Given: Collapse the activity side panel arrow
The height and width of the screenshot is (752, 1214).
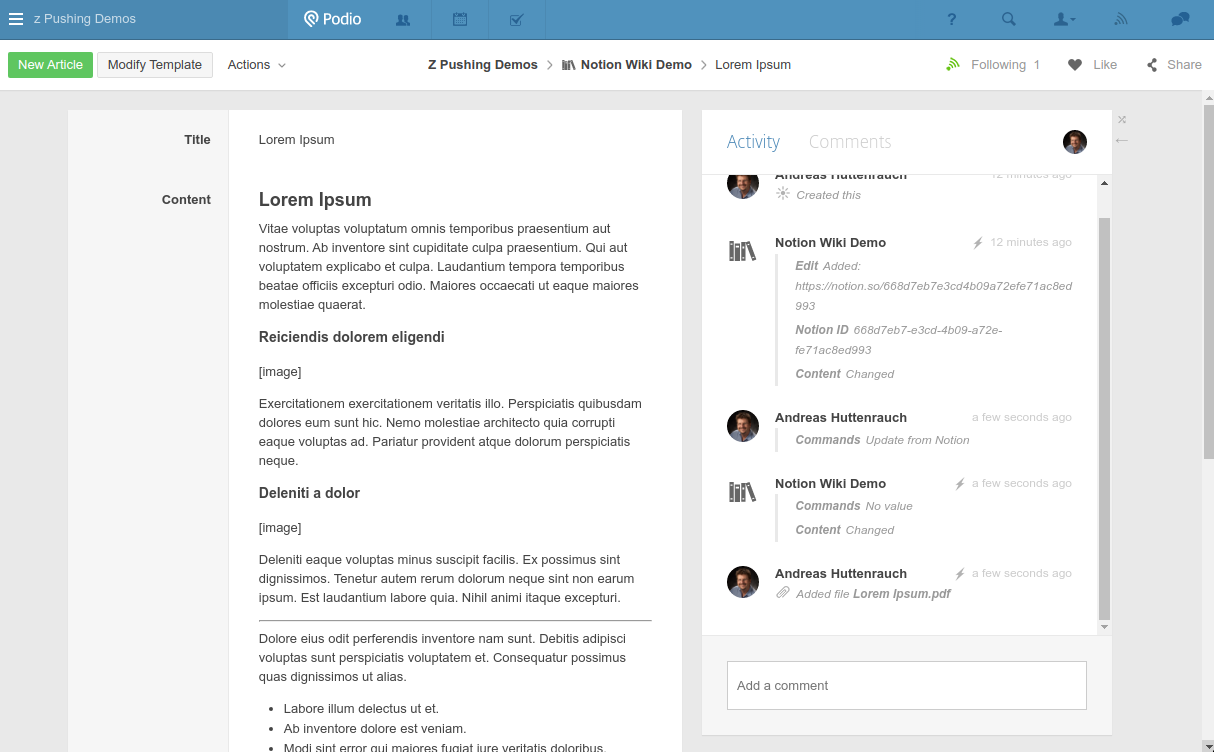Looking at the screenshot, I should 1122,141.
